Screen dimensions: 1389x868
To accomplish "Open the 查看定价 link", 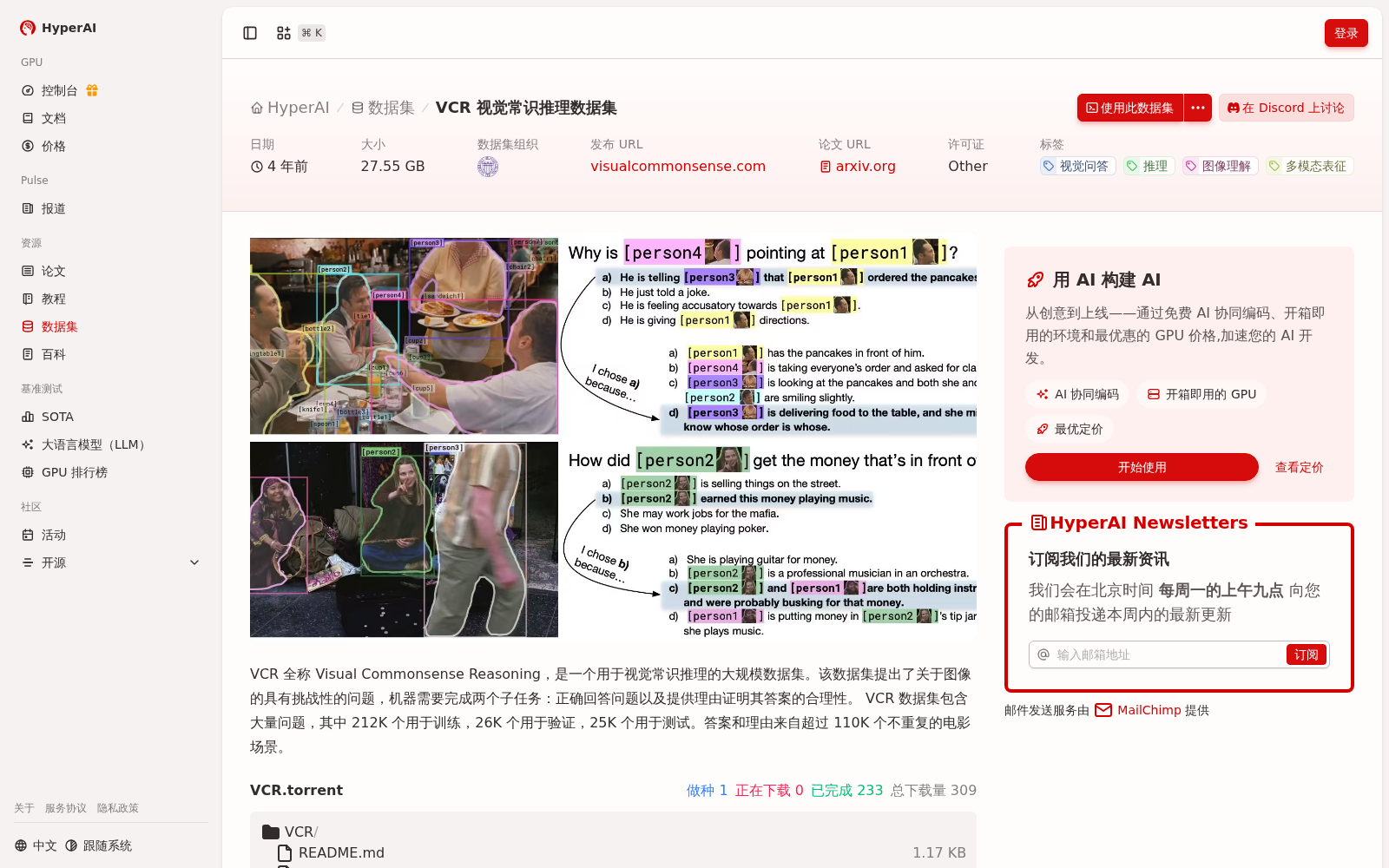I will coord(1299,467).
